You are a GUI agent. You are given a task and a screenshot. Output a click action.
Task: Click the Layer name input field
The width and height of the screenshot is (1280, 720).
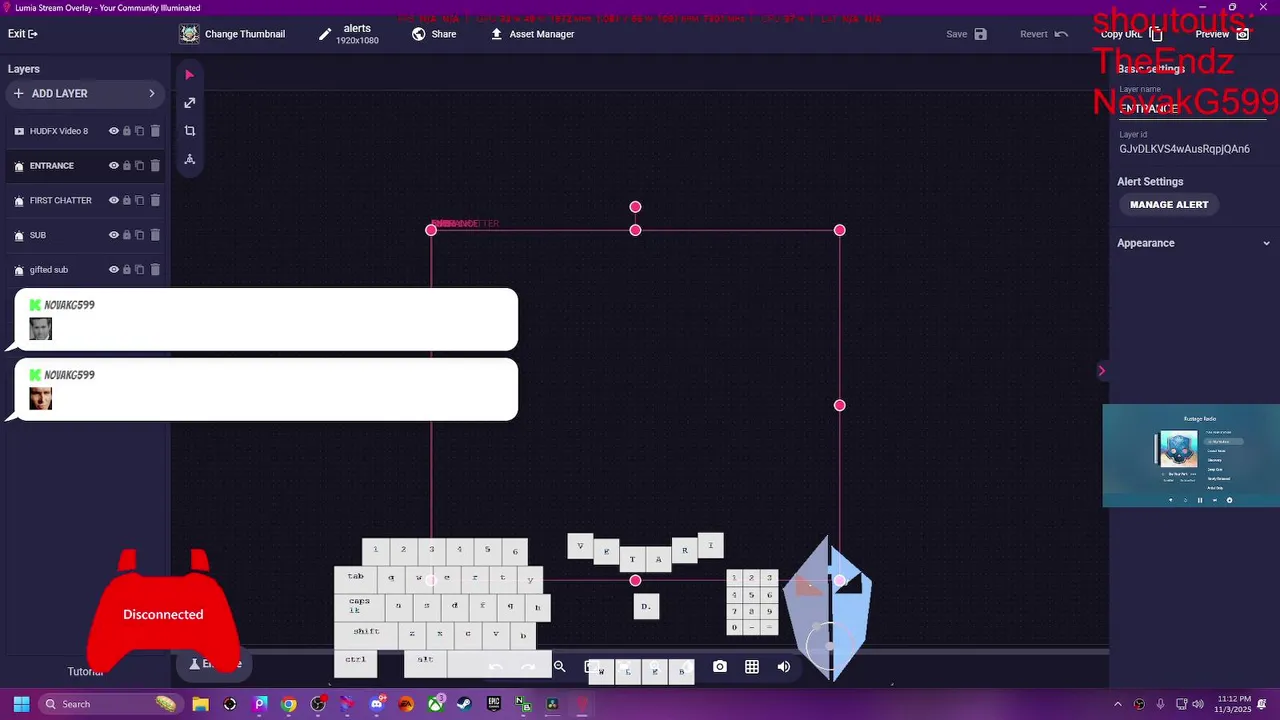tap(1194, 108)
